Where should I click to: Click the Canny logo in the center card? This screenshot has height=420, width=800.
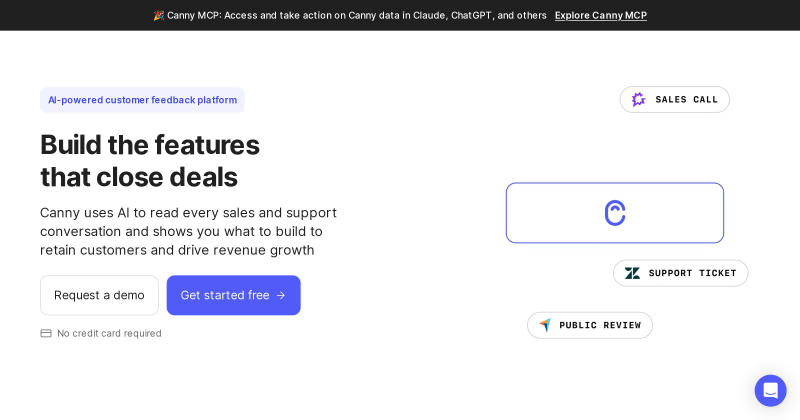(615, 213)
